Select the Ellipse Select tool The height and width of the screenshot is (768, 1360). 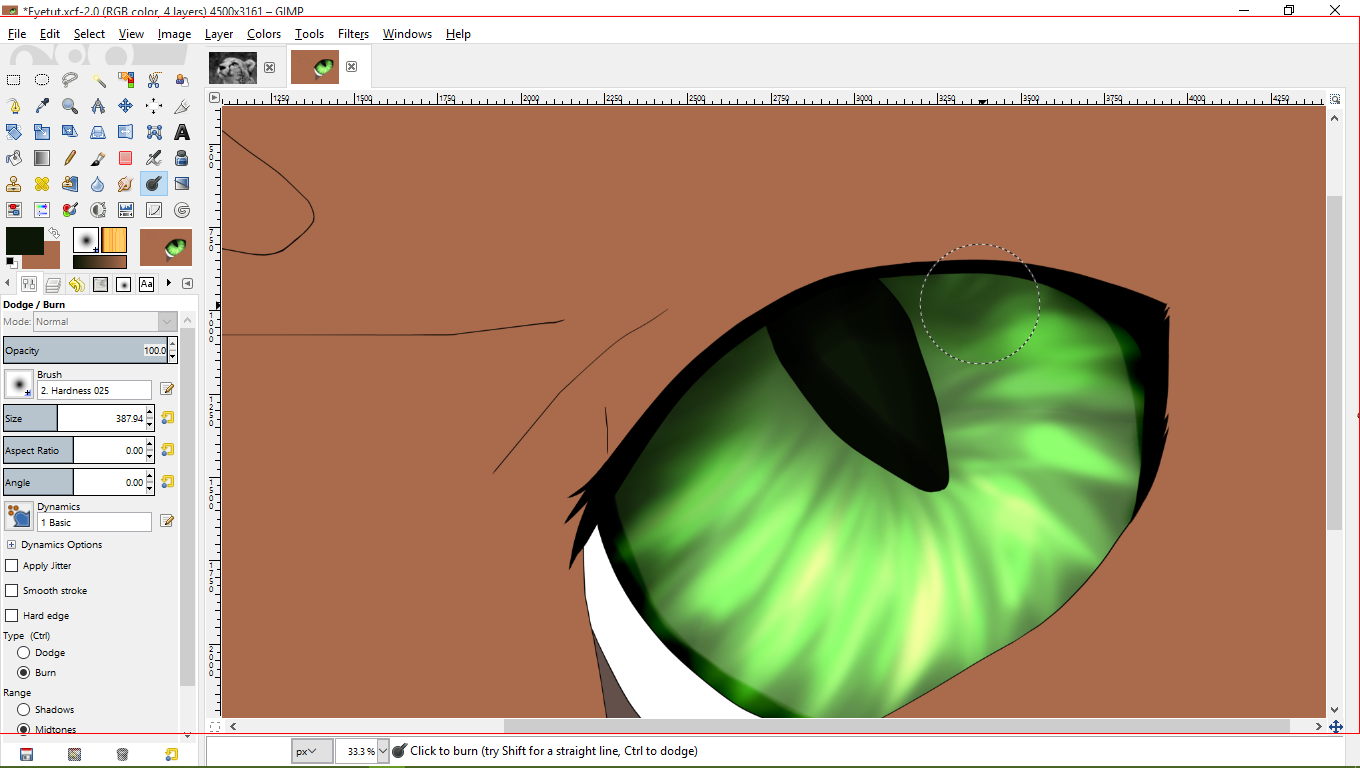[x=42, y=80]
